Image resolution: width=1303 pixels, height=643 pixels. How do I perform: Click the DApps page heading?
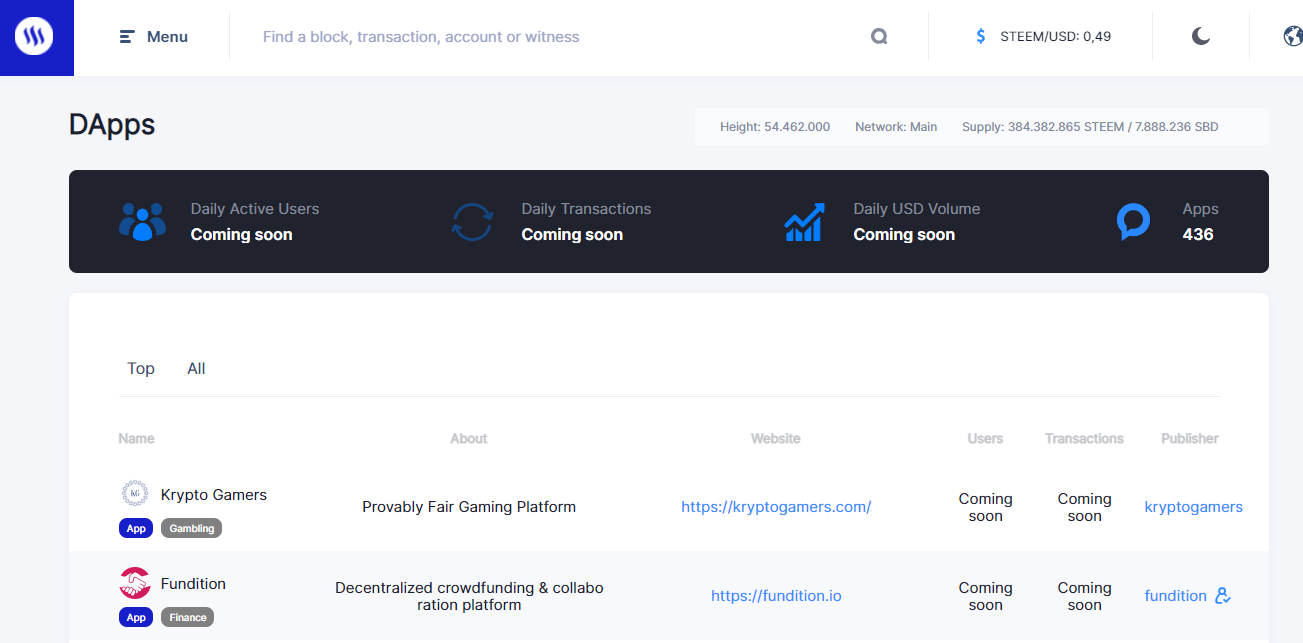(112, 125)
